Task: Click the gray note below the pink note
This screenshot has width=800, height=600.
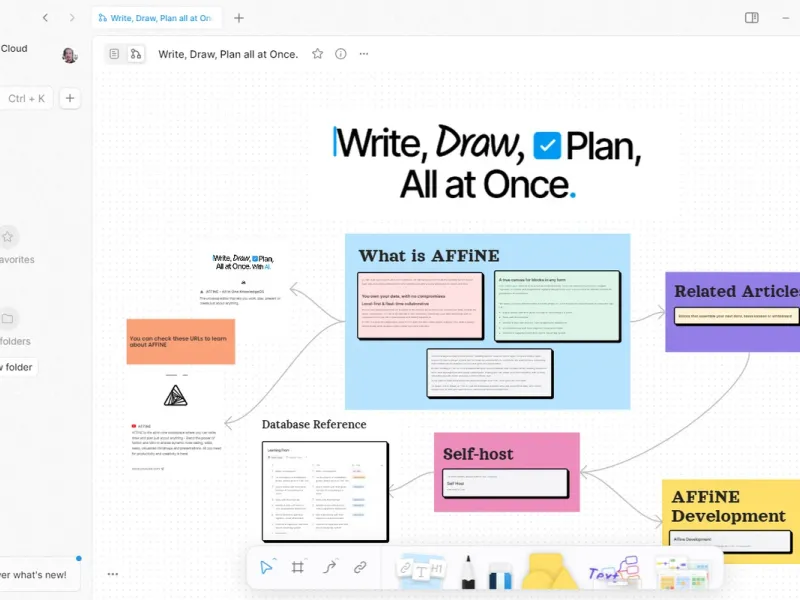Action: 490,373
